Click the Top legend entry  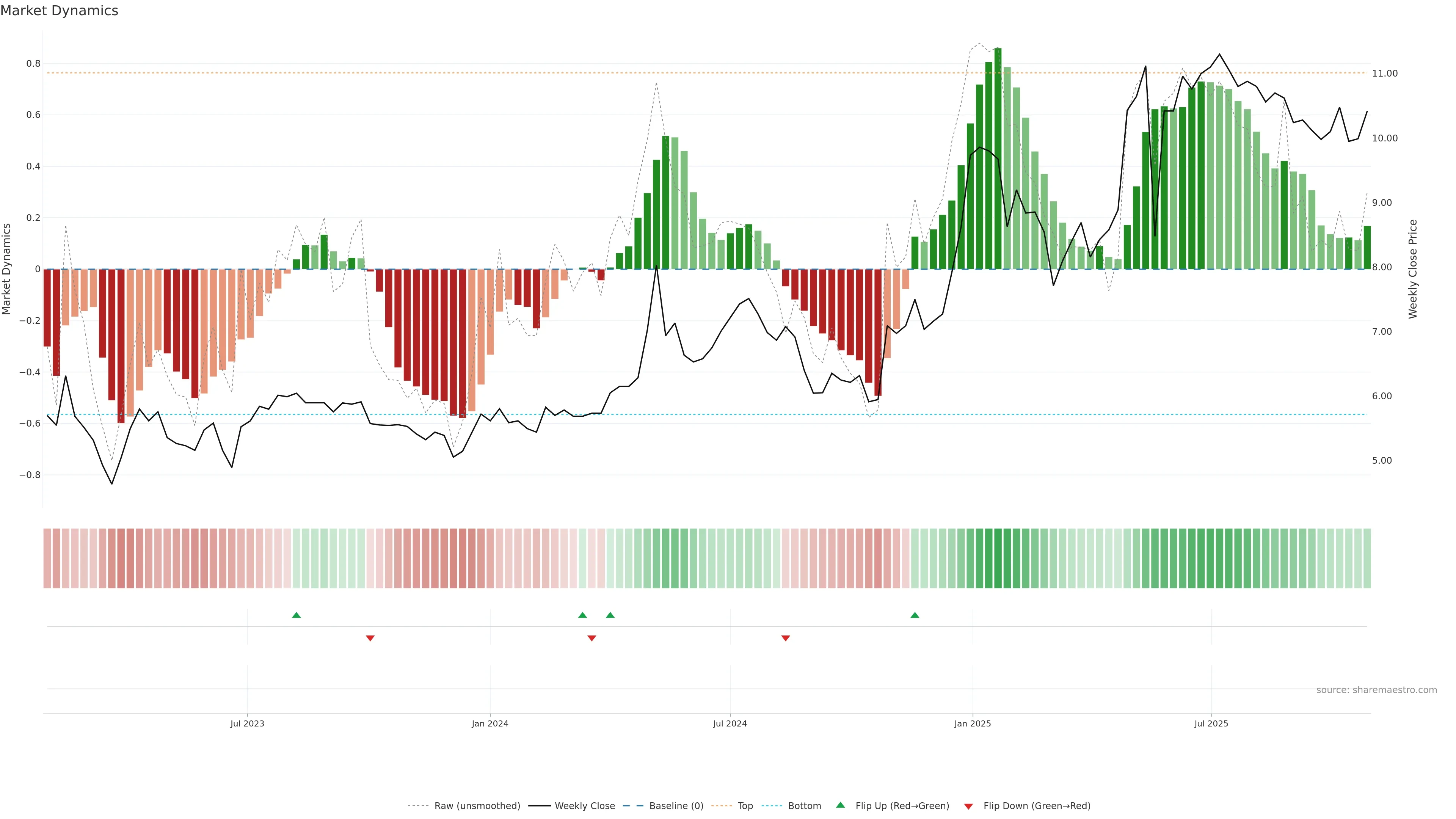point(745,805)
